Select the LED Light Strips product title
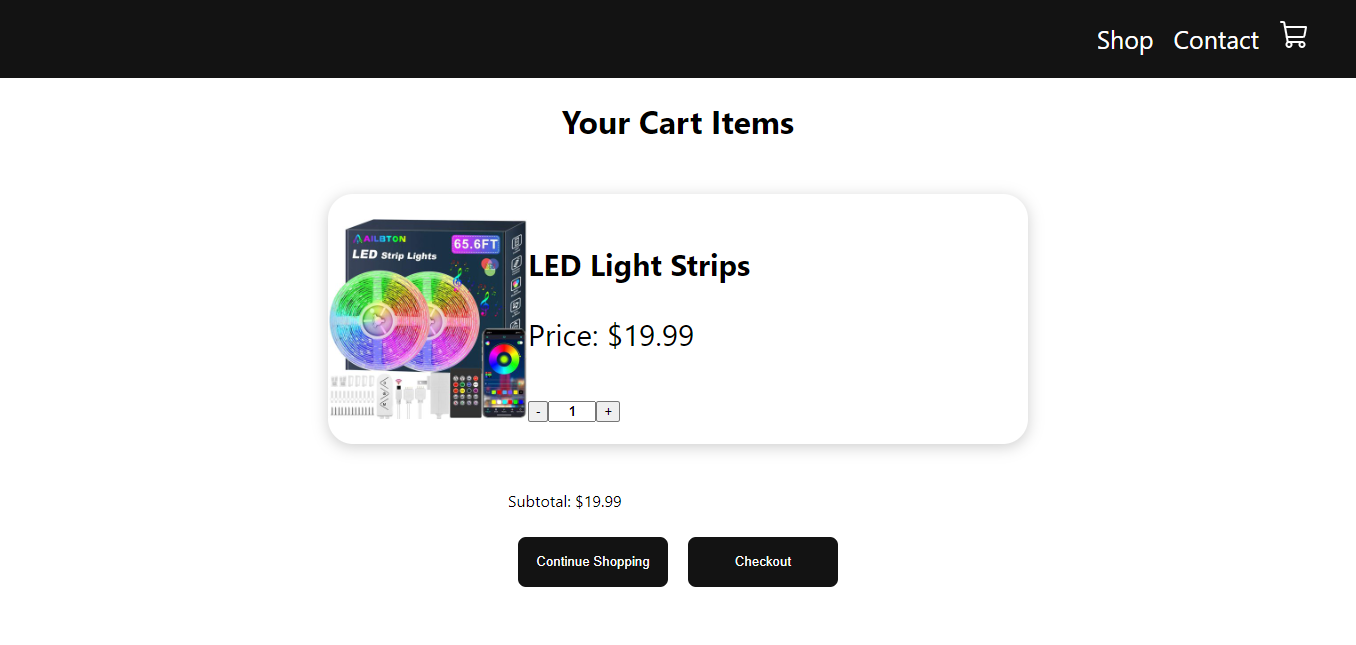Image resolution: width=1356 pixels, height=645 pixels. [639, 266]
